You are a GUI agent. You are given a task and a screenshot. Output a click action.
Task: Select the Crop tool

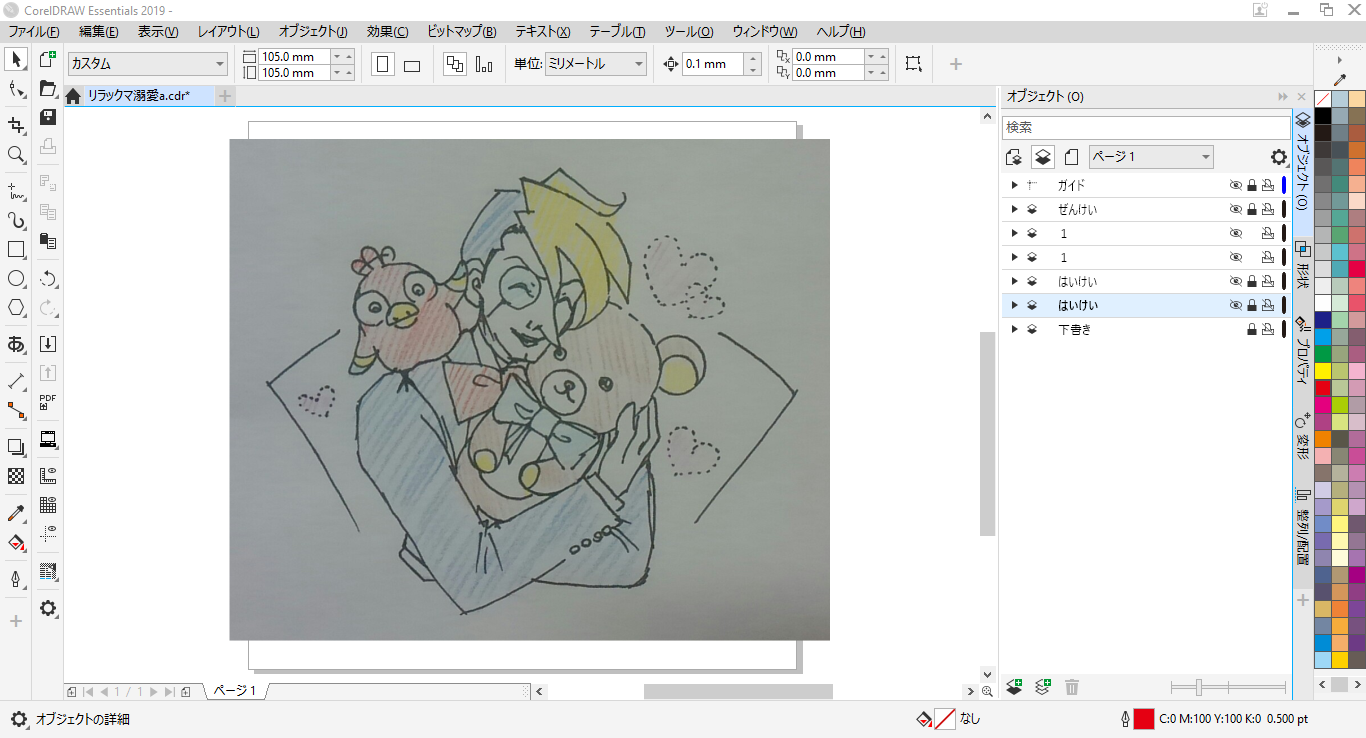(16, 124)
